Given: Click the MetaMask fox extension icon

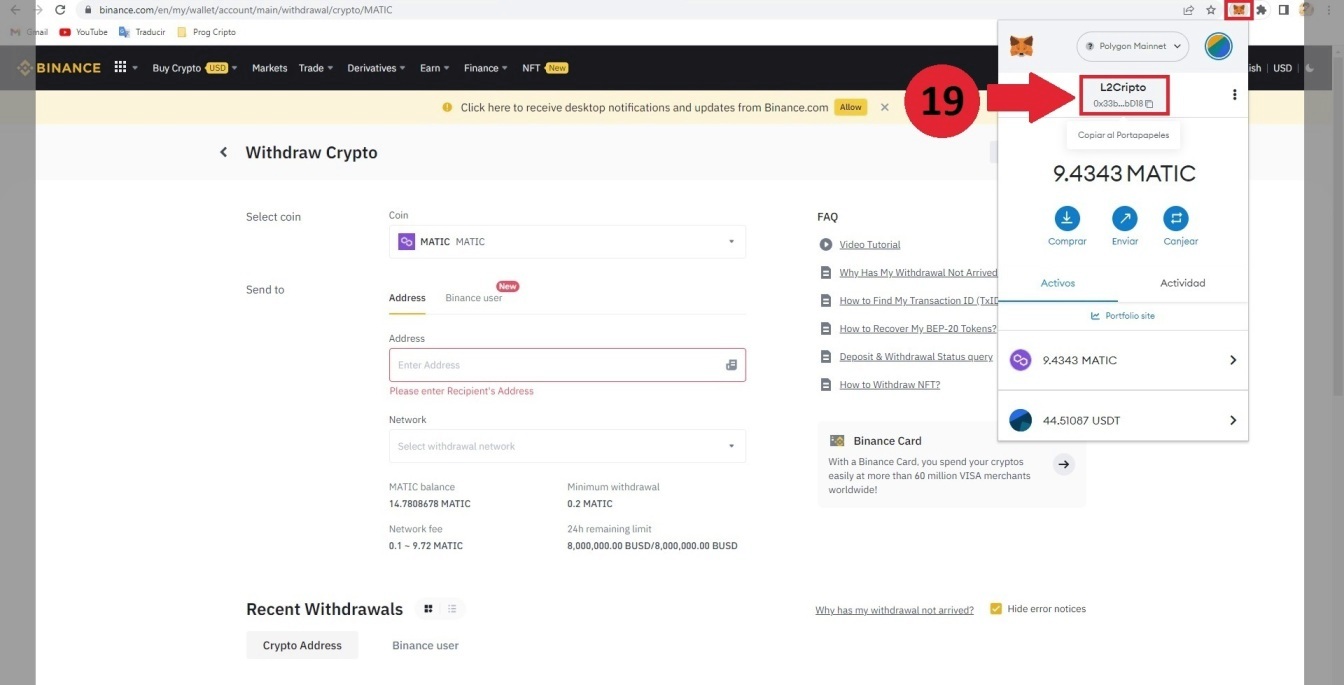Looking at the screenshot, I should [1239, 10].
